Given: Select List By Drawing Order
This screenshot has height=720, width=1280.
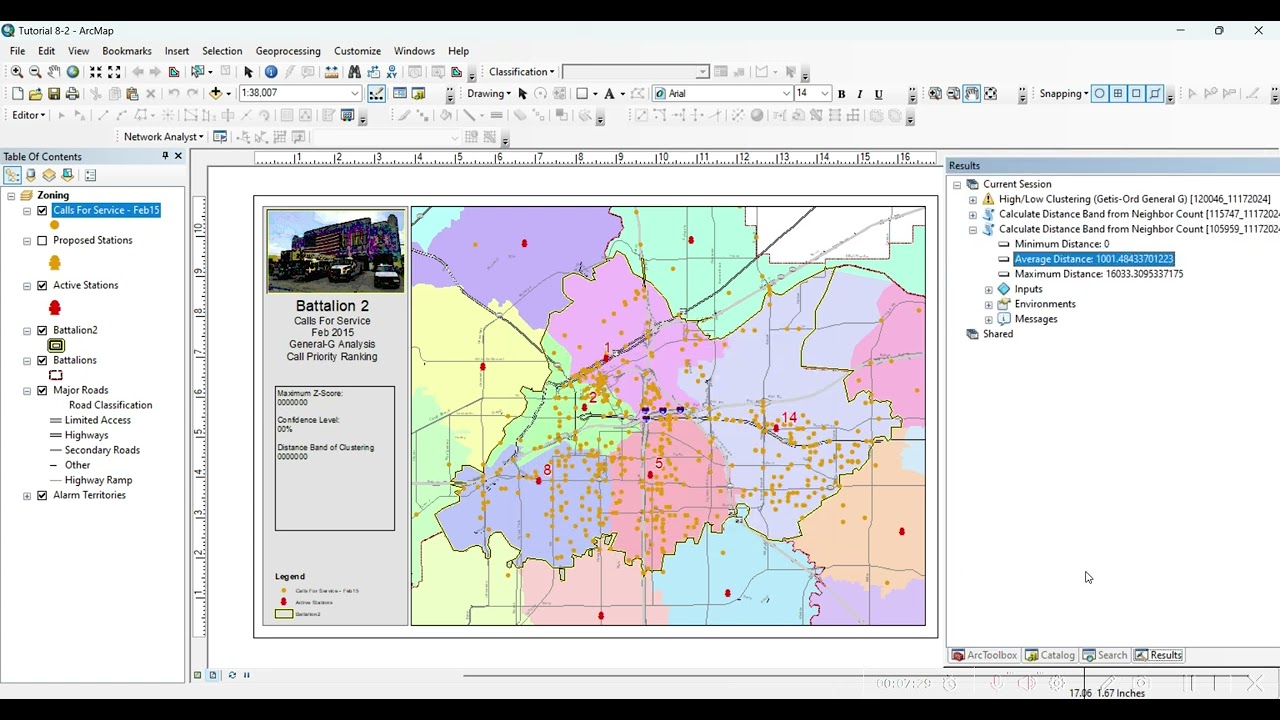Looking at the screenshot, I should (x=12, y=175).
